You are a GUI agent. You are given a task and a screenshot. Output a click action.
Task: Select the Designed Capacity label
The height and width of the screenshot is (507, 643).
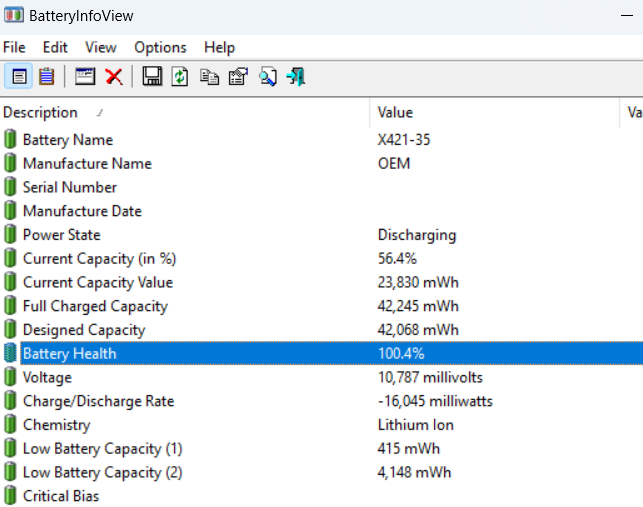pyautogui.click(x=84, y=331)
